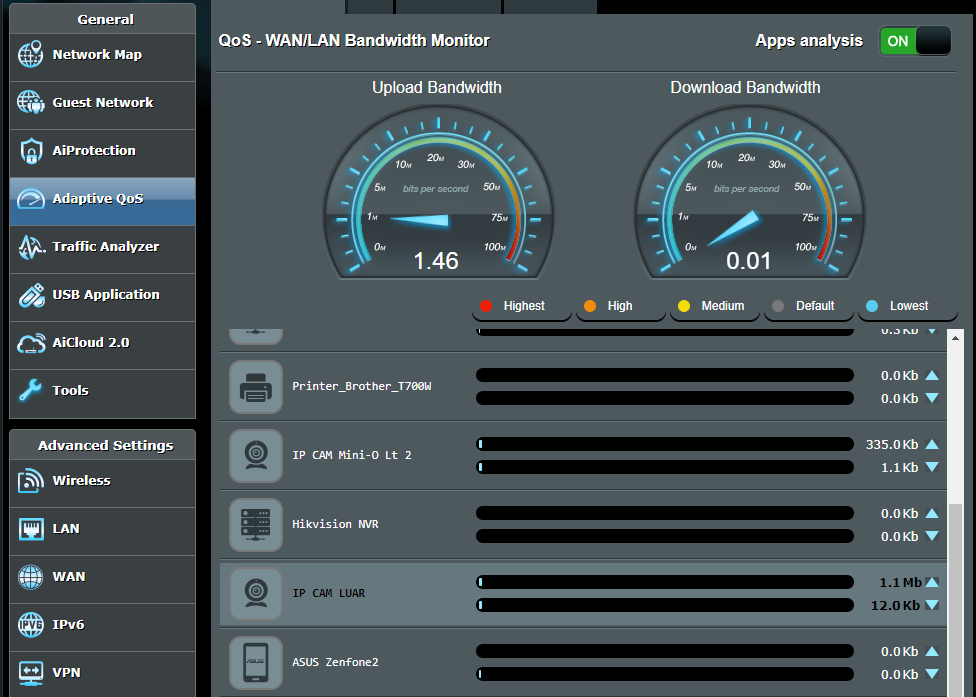
Task: Click the Traffic Analyzer waveform icon
Action: click(31, 247)
